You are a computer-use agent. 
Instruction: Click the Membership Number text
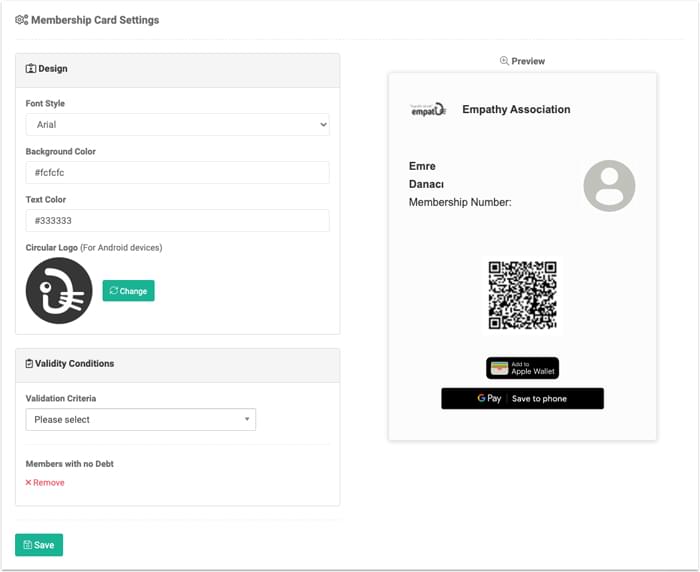coord(460,202)
